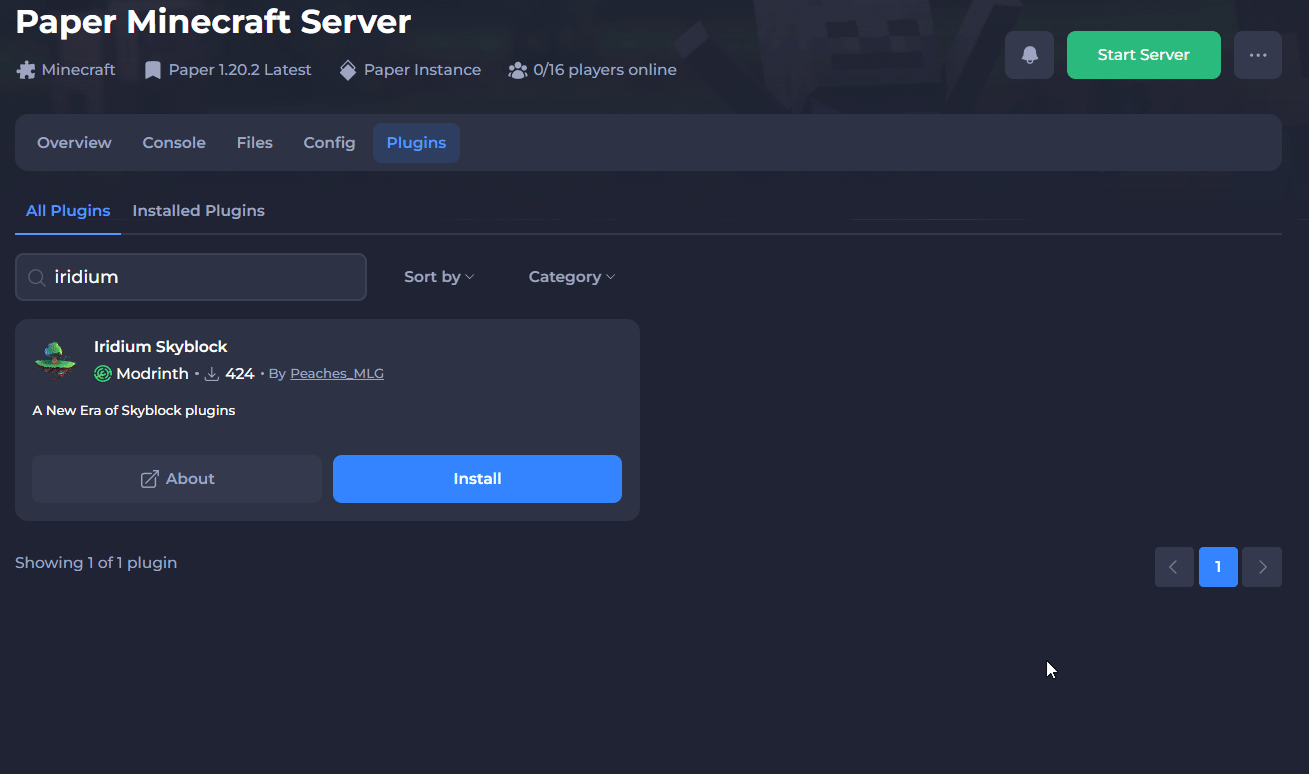Image resolution: width=1309 pixels, height=774 pixels.
Task: Go to the next results page arrow
Action: (1262, 567)
